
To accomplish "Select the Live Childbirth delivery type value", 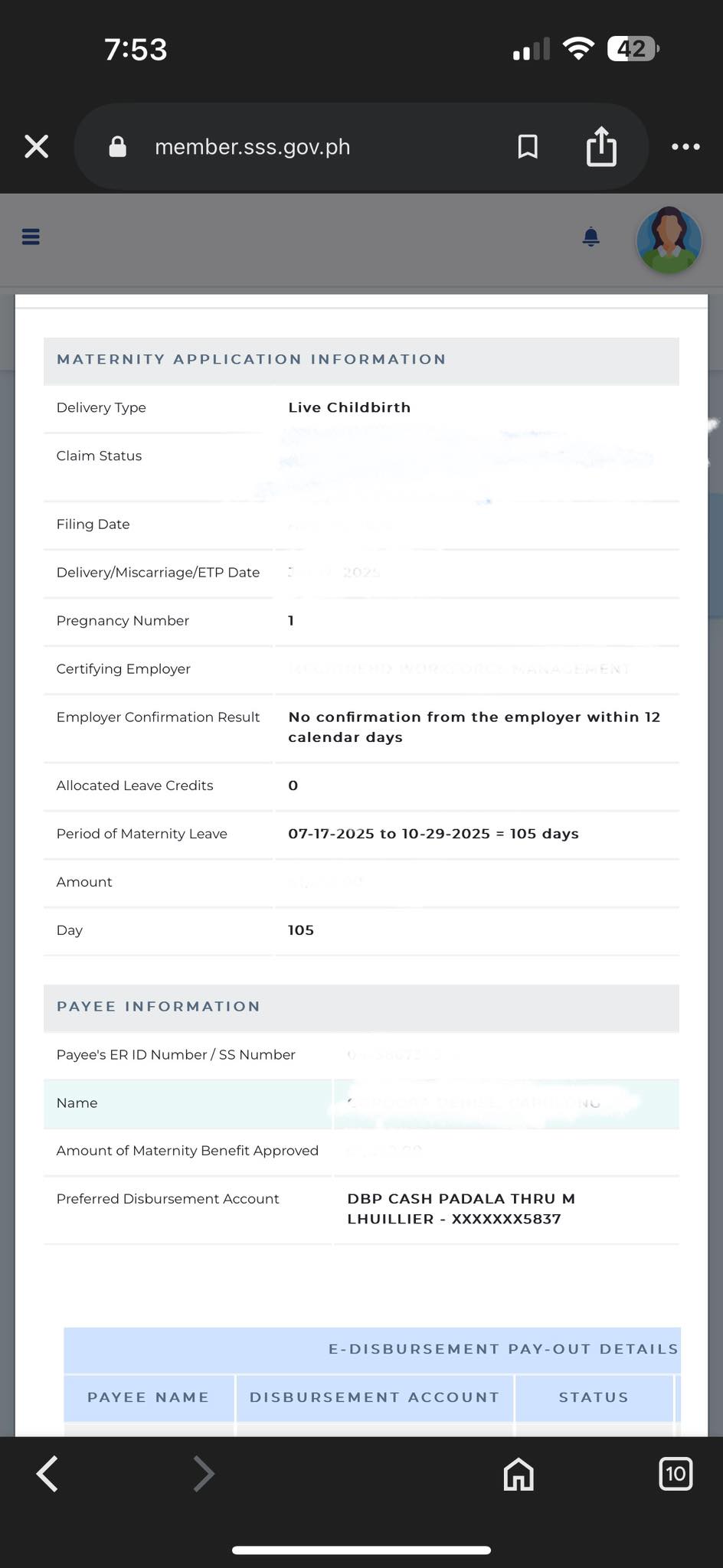I will pos(349,407).
